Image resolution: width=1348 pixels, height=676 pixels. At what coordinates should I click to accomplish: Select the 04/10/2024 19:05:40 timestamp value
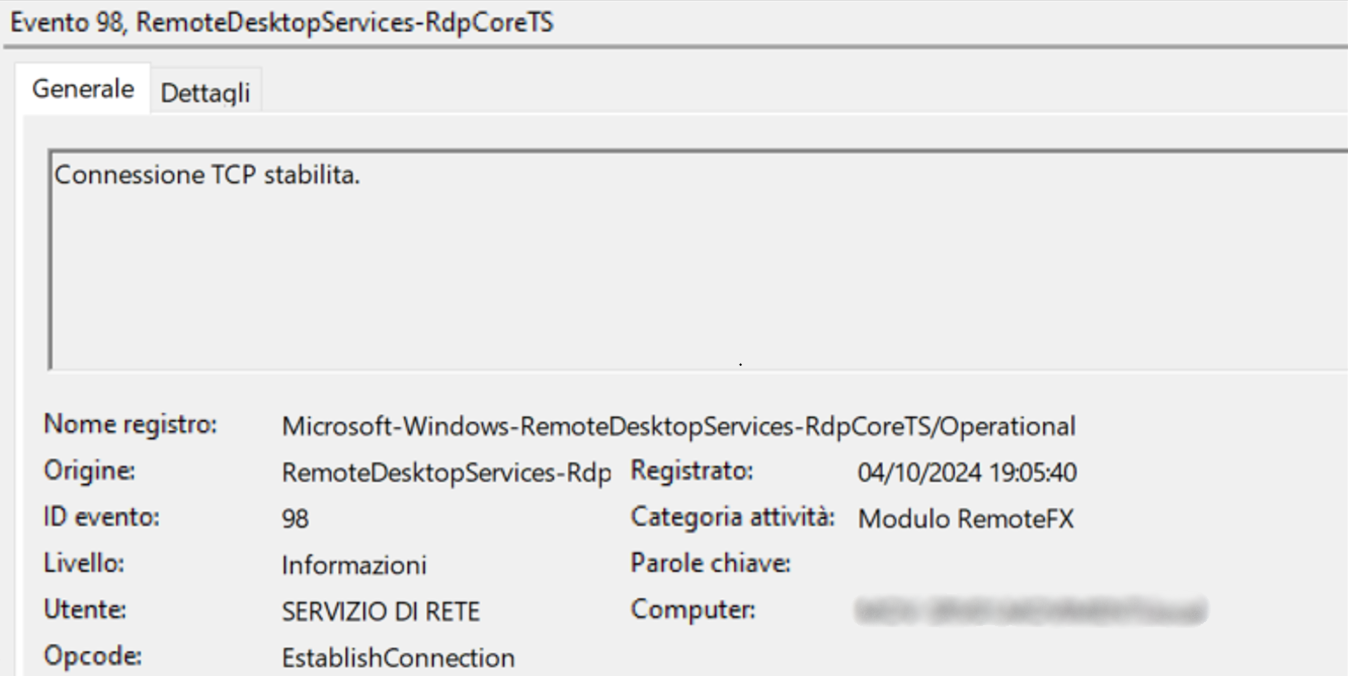click(967, 473)
